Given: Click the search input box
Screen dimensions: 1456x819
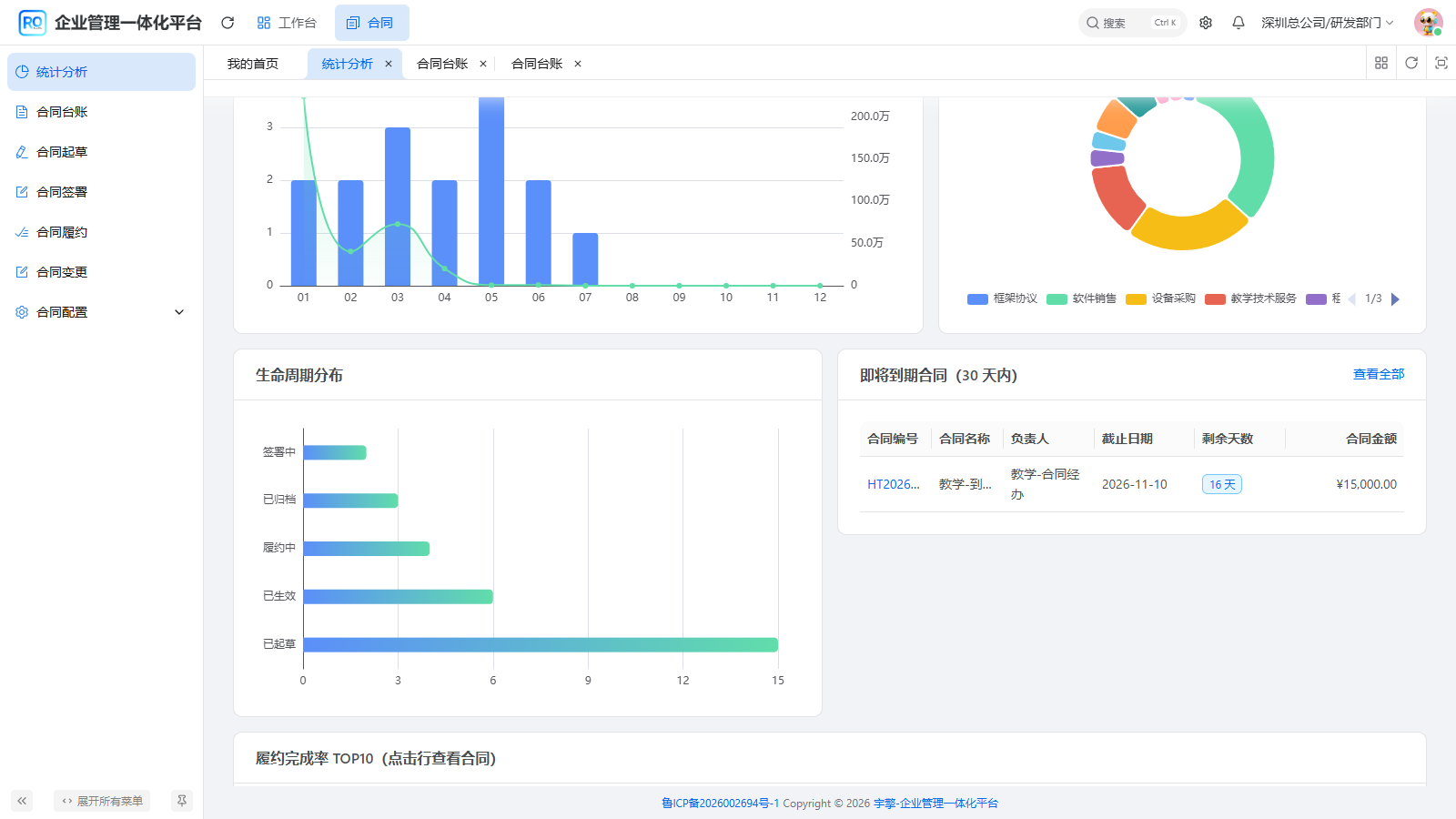Looking at the screenshot, I should [x=1132, y=23].
